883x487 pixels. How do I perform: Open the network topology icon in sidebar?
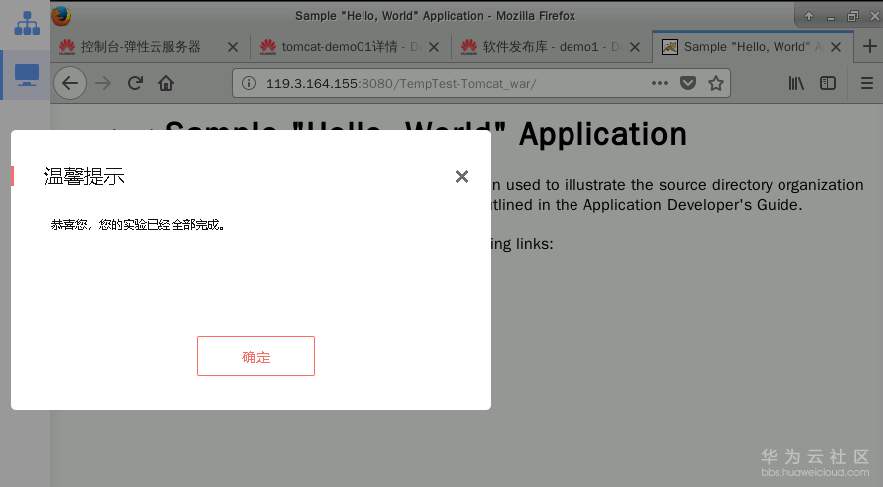(x=26, y=24)
